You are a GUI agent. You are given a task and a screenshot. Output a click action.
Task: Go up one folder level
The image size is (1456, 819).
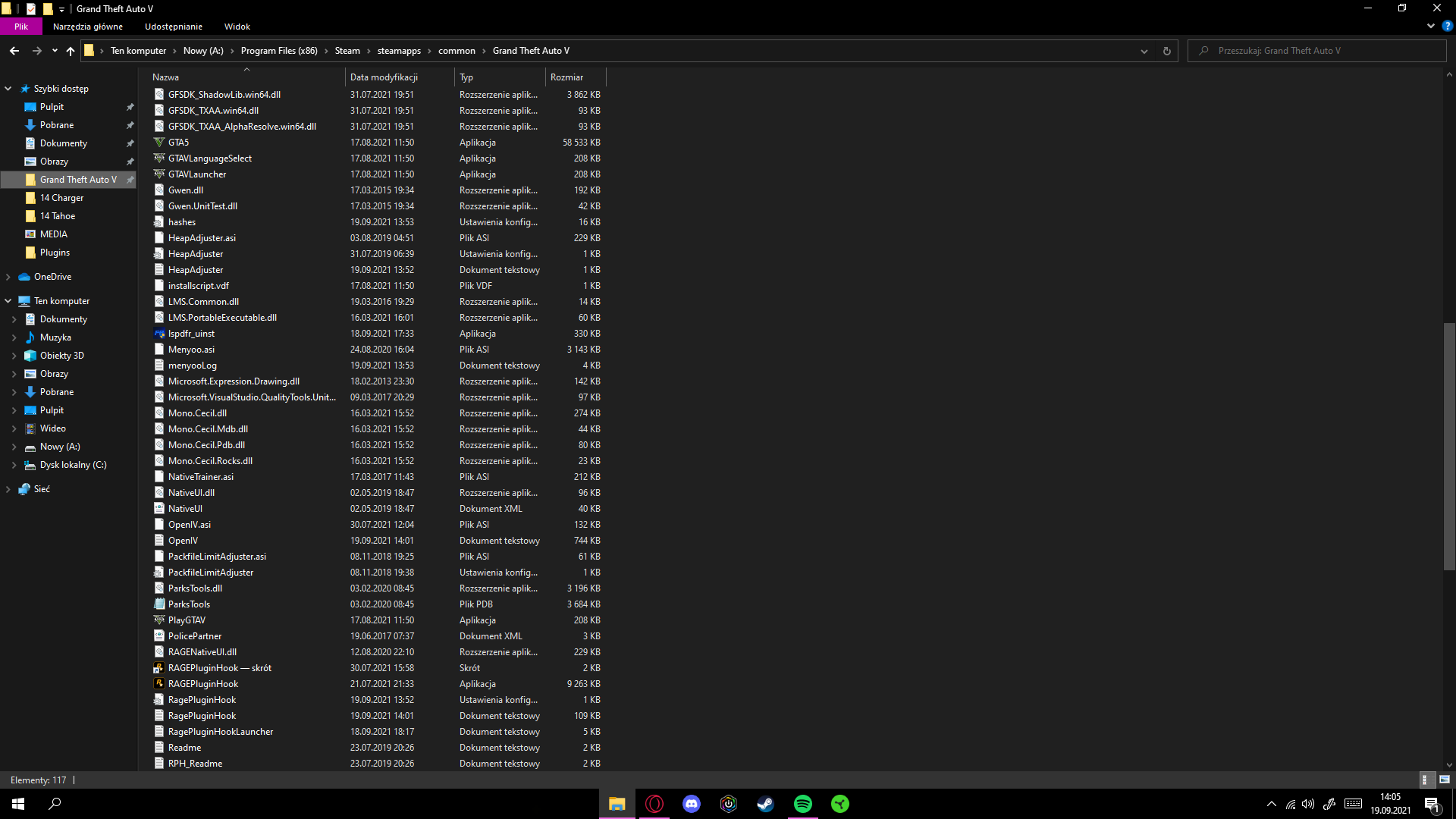click(71, 51)
